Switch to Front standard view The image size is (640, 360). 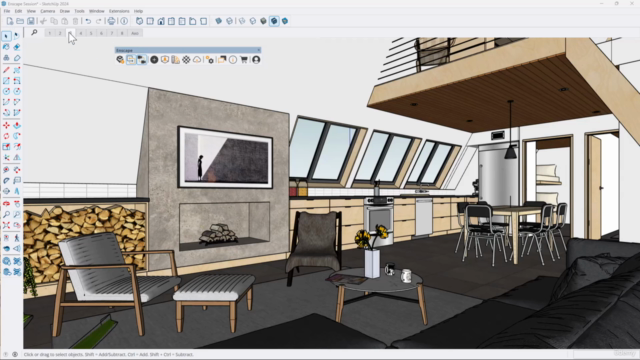[x=161, y=21]
